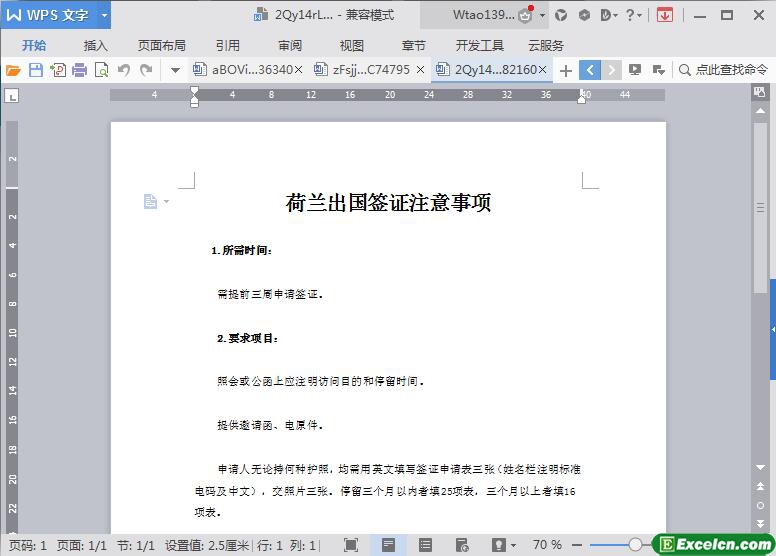
Task: Switch to page layout view in the status bar
Action: click(x=388, y=545)
